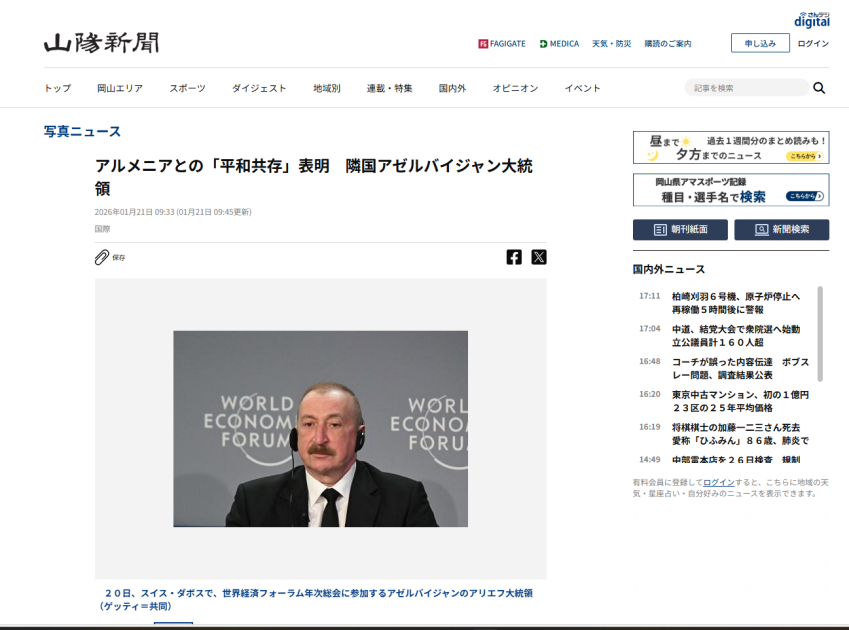Select the スポーツ menu item
This screenshot has width=849, height=630.
[x=187, y=88]
